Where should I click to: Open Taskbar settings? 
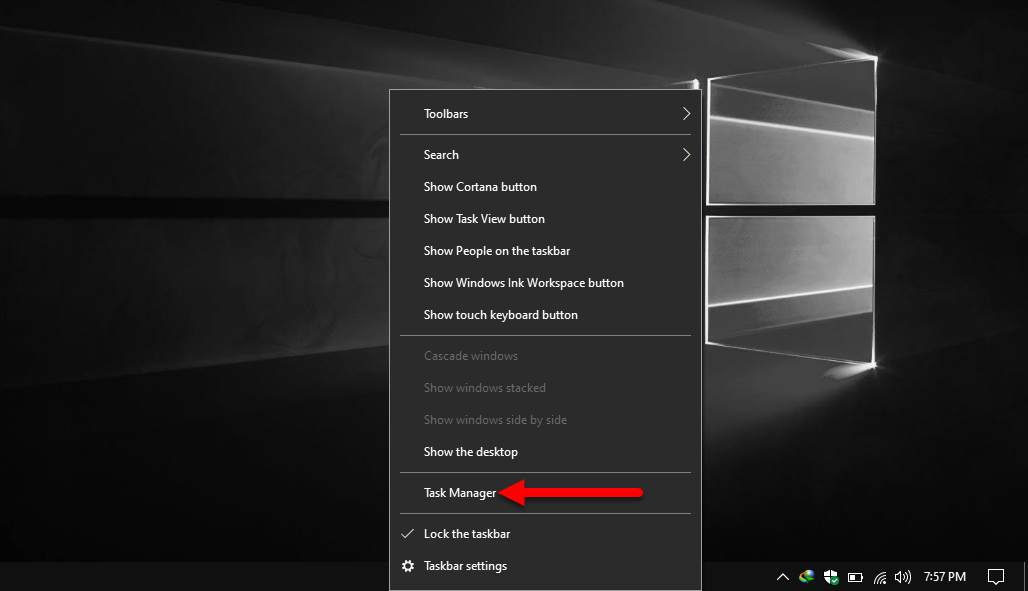(545, 566)
